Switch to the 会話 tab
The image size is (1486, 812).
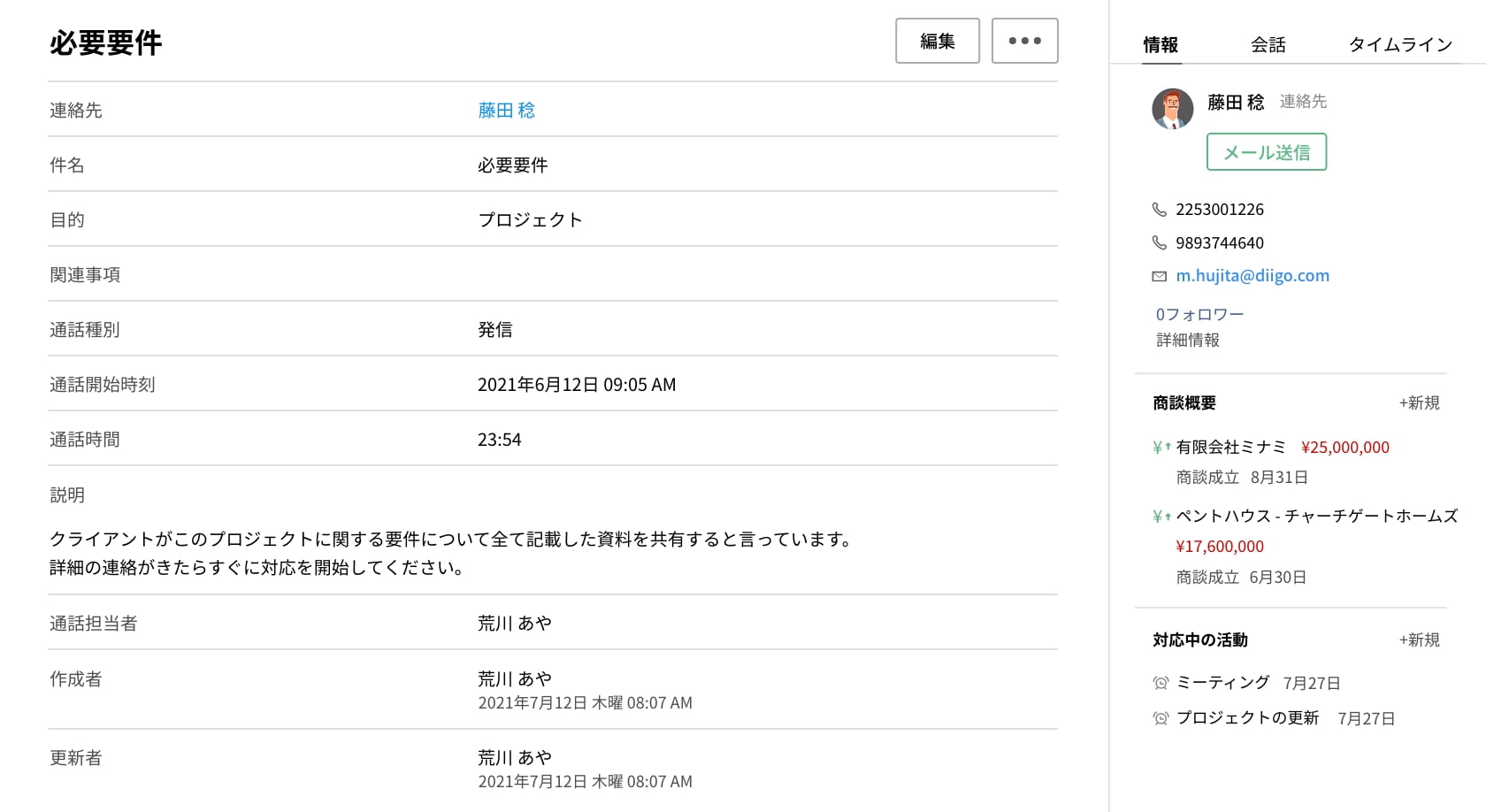pos(1268,44)
